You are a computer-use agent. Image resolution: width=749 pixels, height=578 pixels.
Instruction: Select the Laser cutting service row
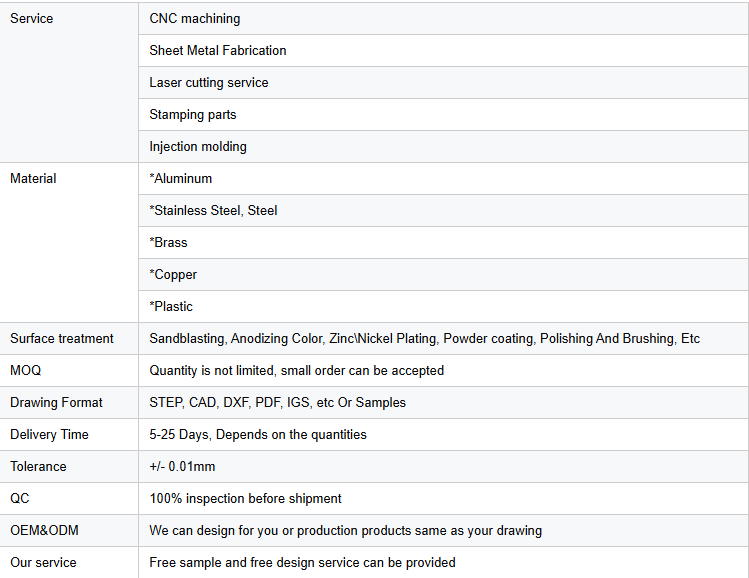coord(443,83)
